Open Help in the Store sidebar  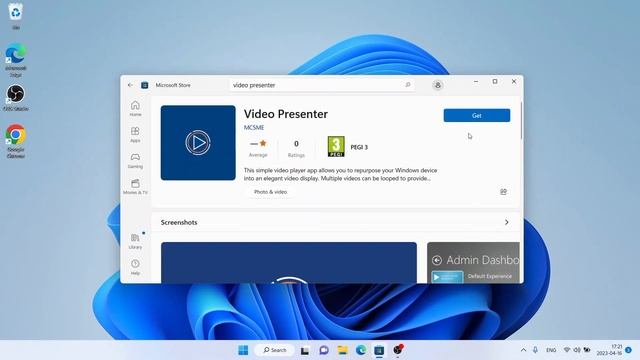tap(135, 267)
